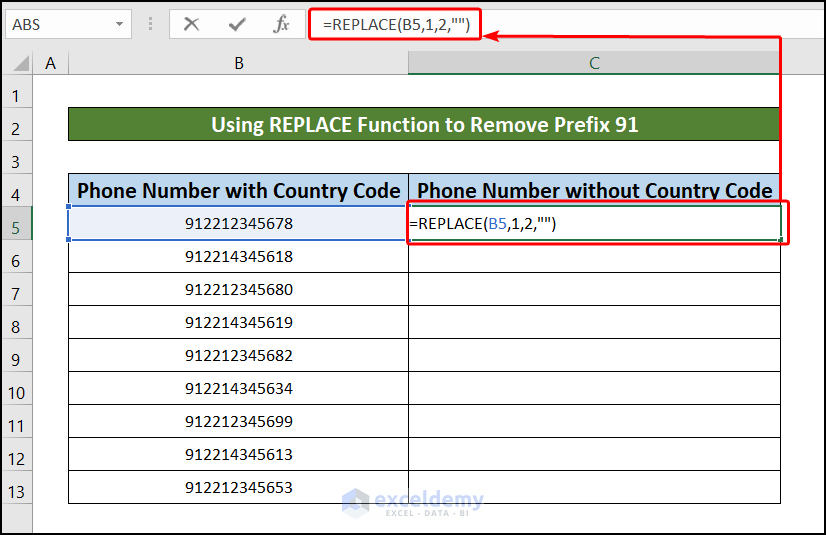Open the Insert Function fx dialog
This screenshot has height=535, width=826.
tap(281, 24)
